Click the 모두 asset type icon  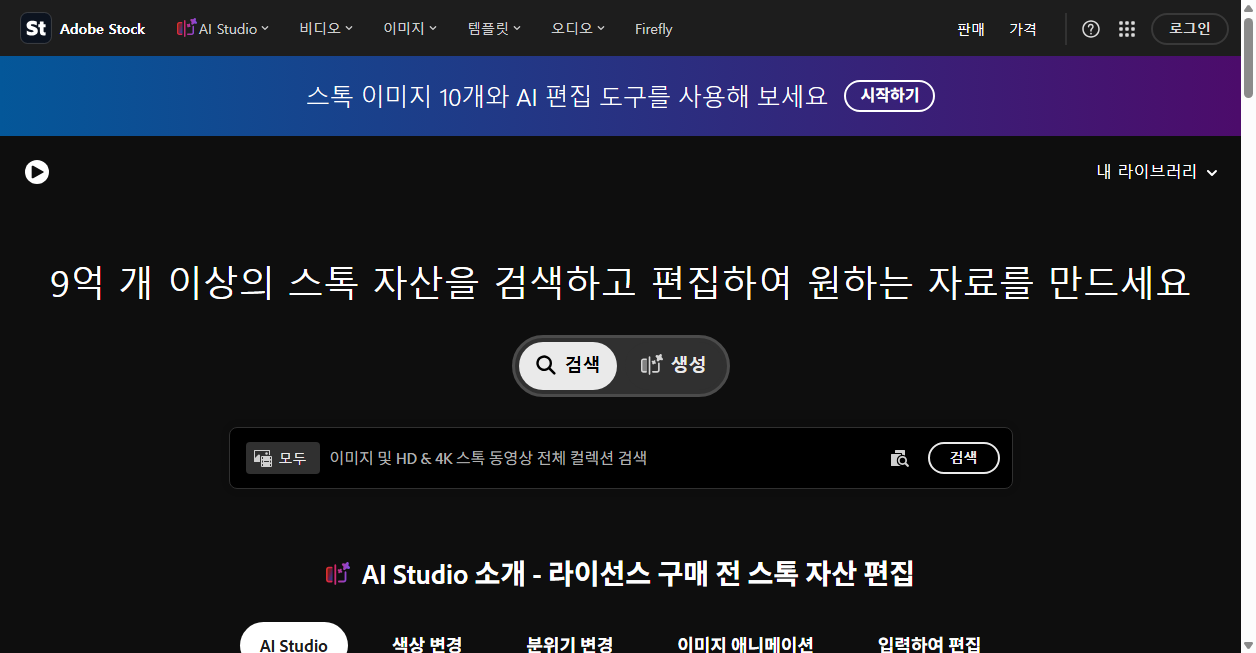(x=263, y=458)
